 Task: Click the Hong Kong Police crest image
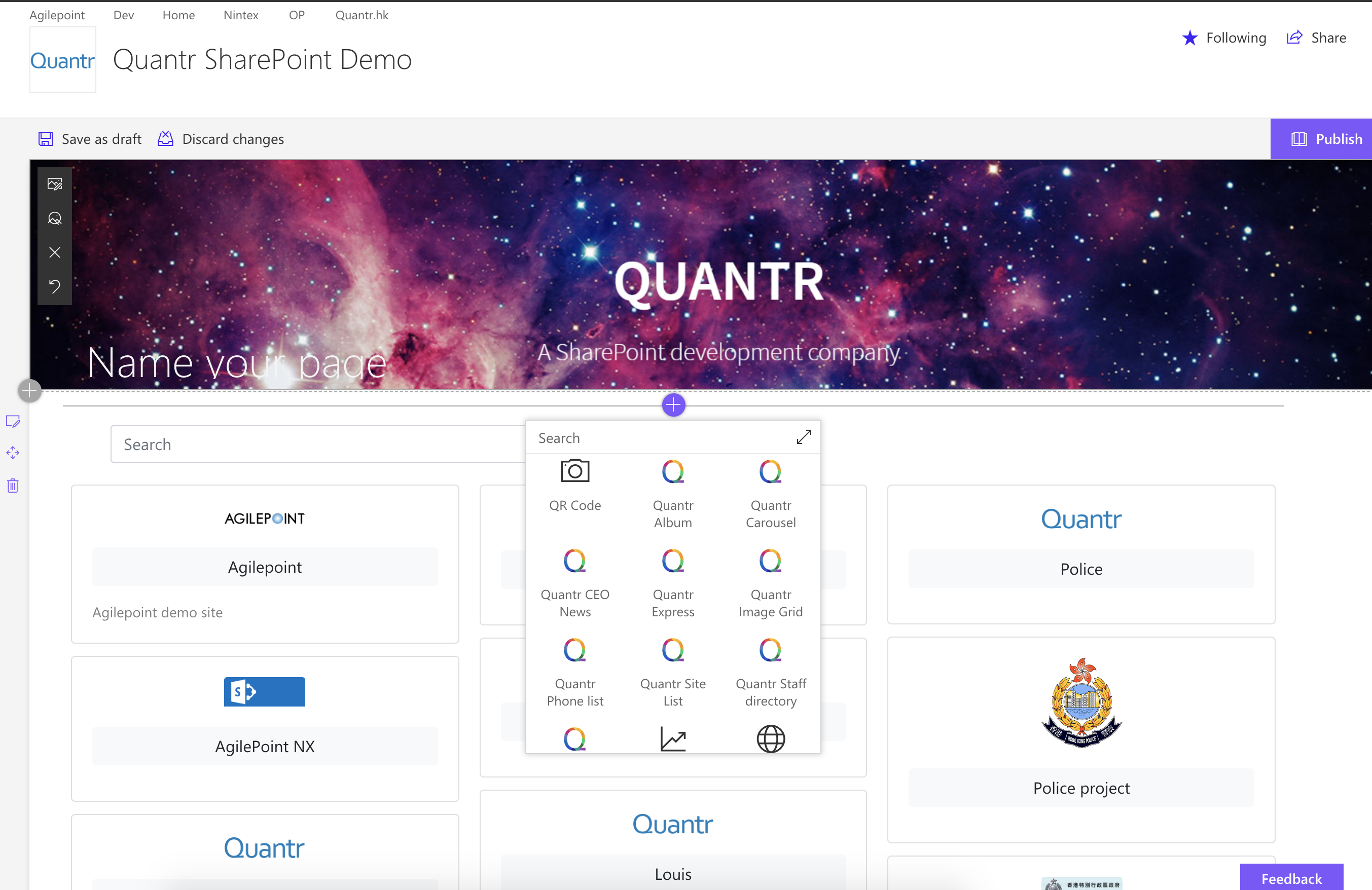[x=1081, y=702]
